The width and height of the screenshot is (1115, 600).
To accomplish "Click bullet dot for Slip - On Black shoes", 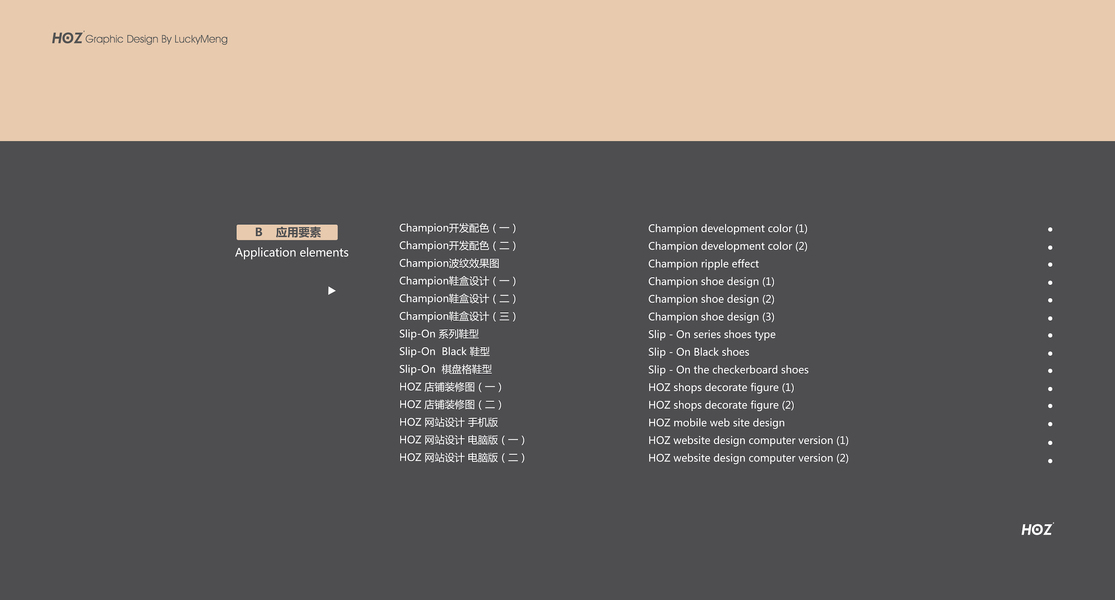I will click(x=1050, y=353).
